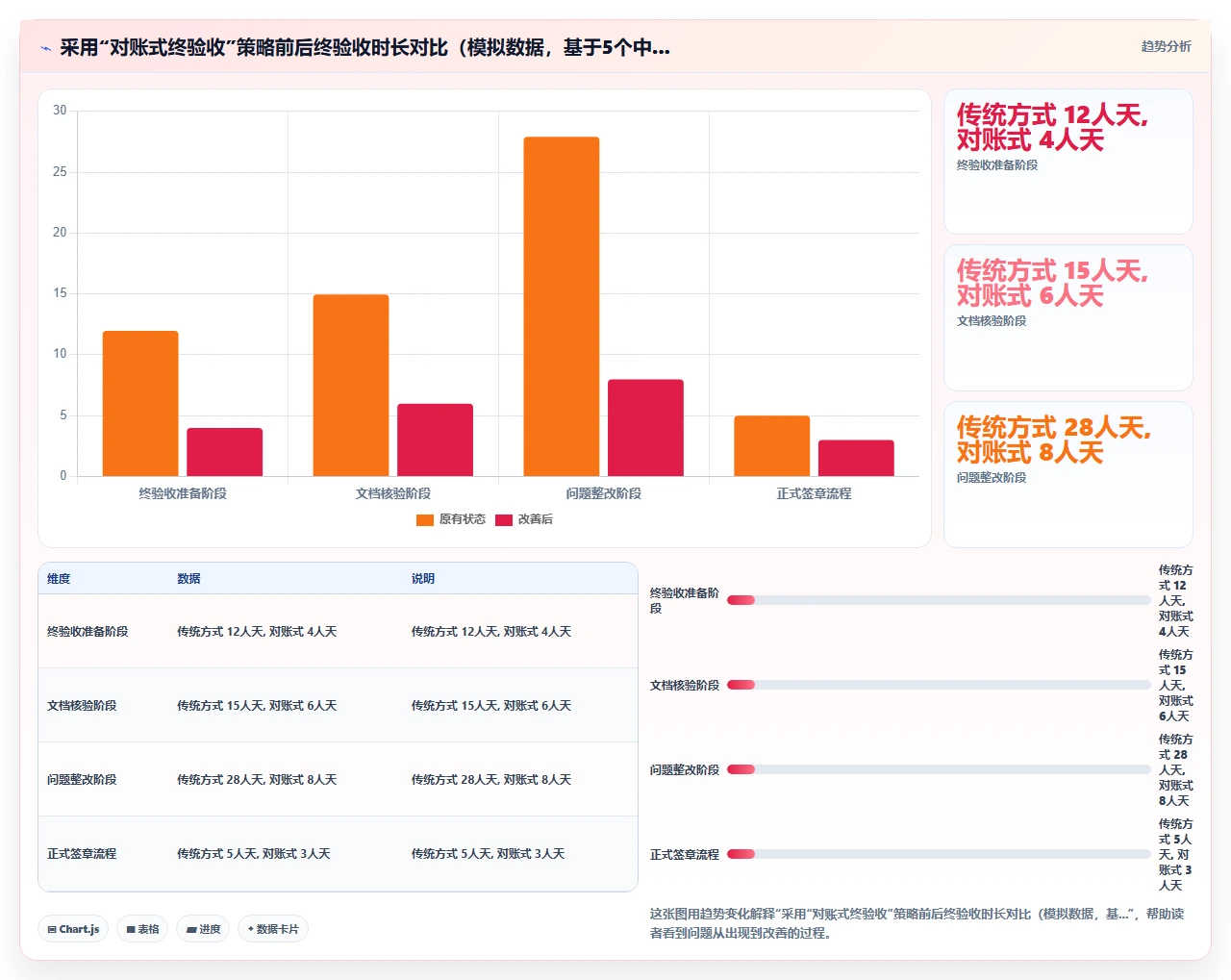Open the 传统方式 12人天 summary card

tap(1068, 162)
